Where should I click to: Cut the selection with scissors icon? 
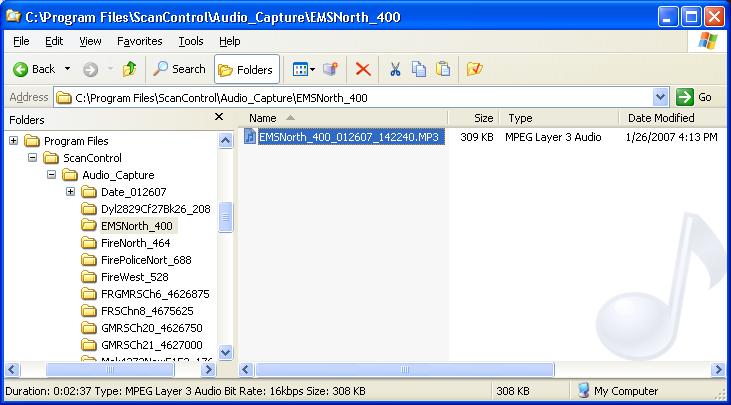pyautogui.click(x=395, y=69)
